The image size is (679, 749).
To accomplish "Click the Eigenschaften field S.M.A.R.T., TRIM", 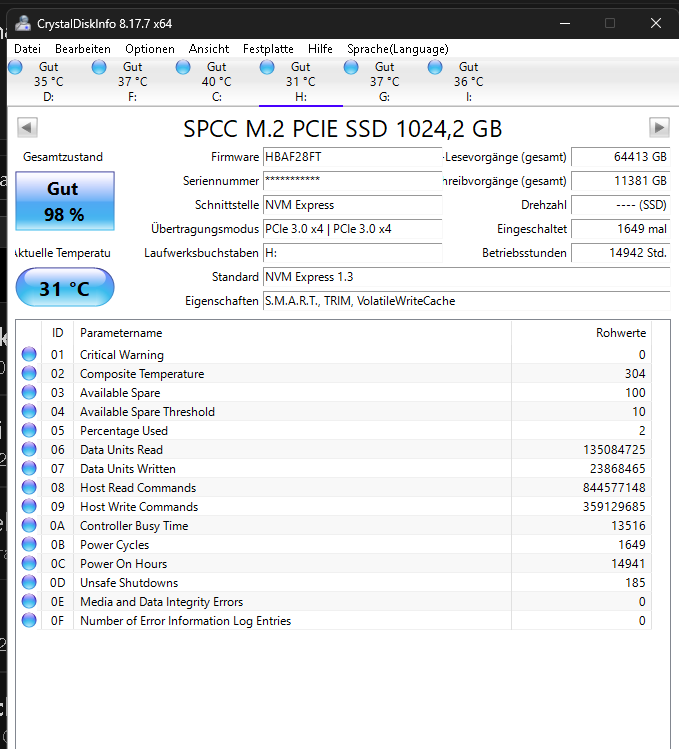I will click(466, 301).
